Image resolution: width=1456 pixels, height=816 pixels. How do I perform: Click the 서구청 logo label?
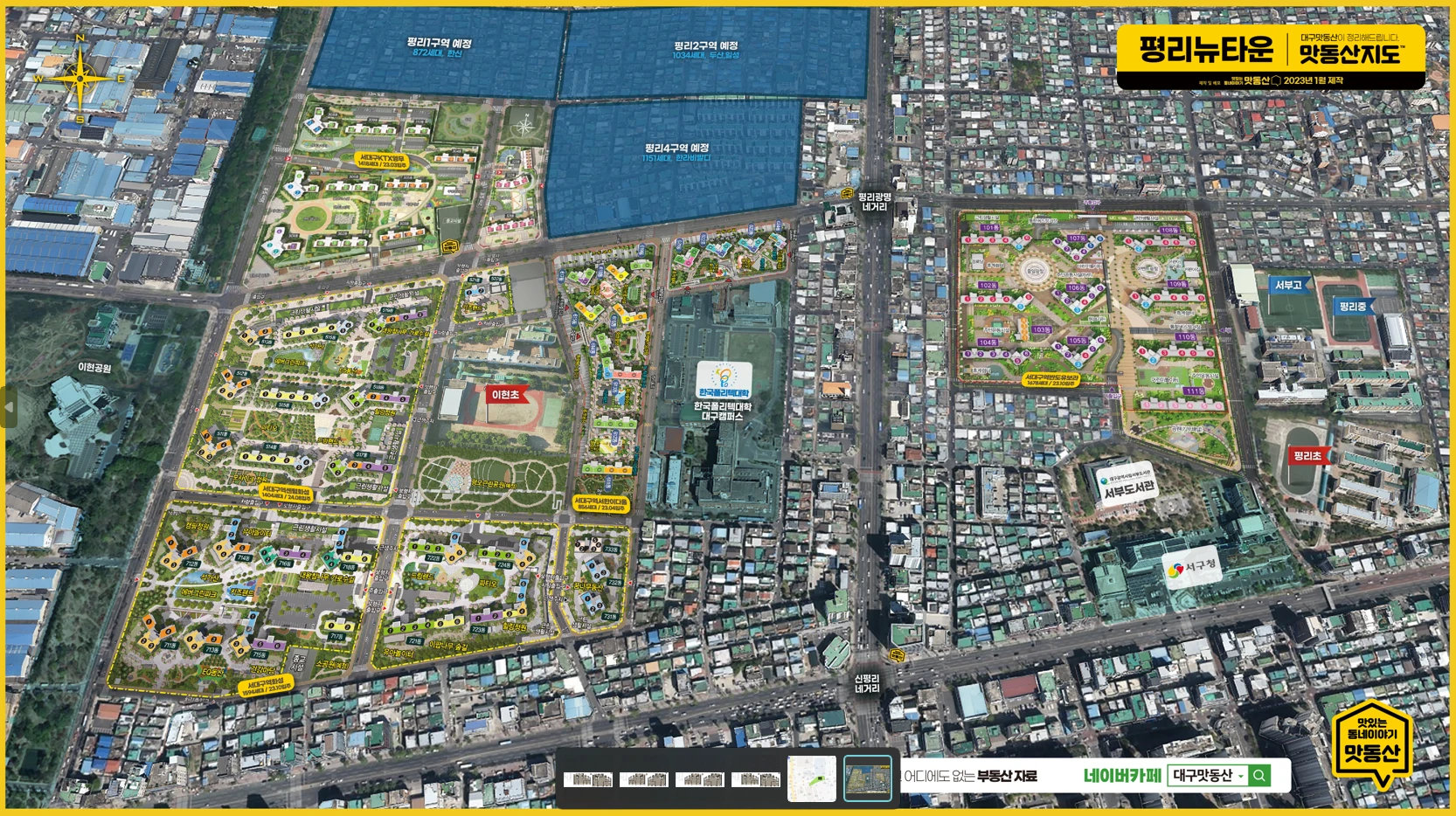1192,568
